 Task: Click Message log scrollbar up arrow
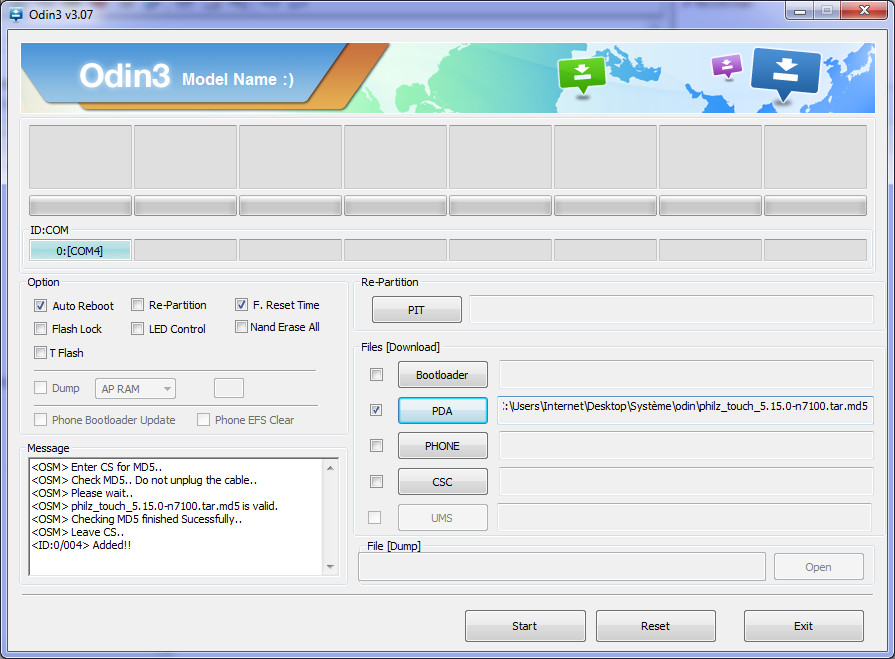point(330,468)
